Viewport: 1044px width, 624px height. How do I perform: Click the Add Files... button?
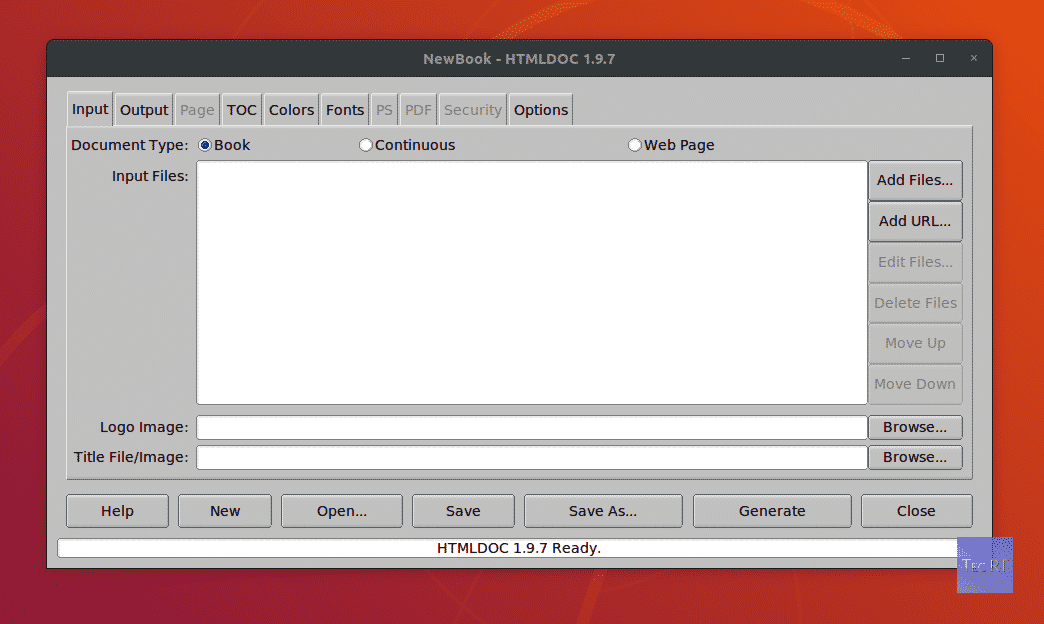point(915,180)
